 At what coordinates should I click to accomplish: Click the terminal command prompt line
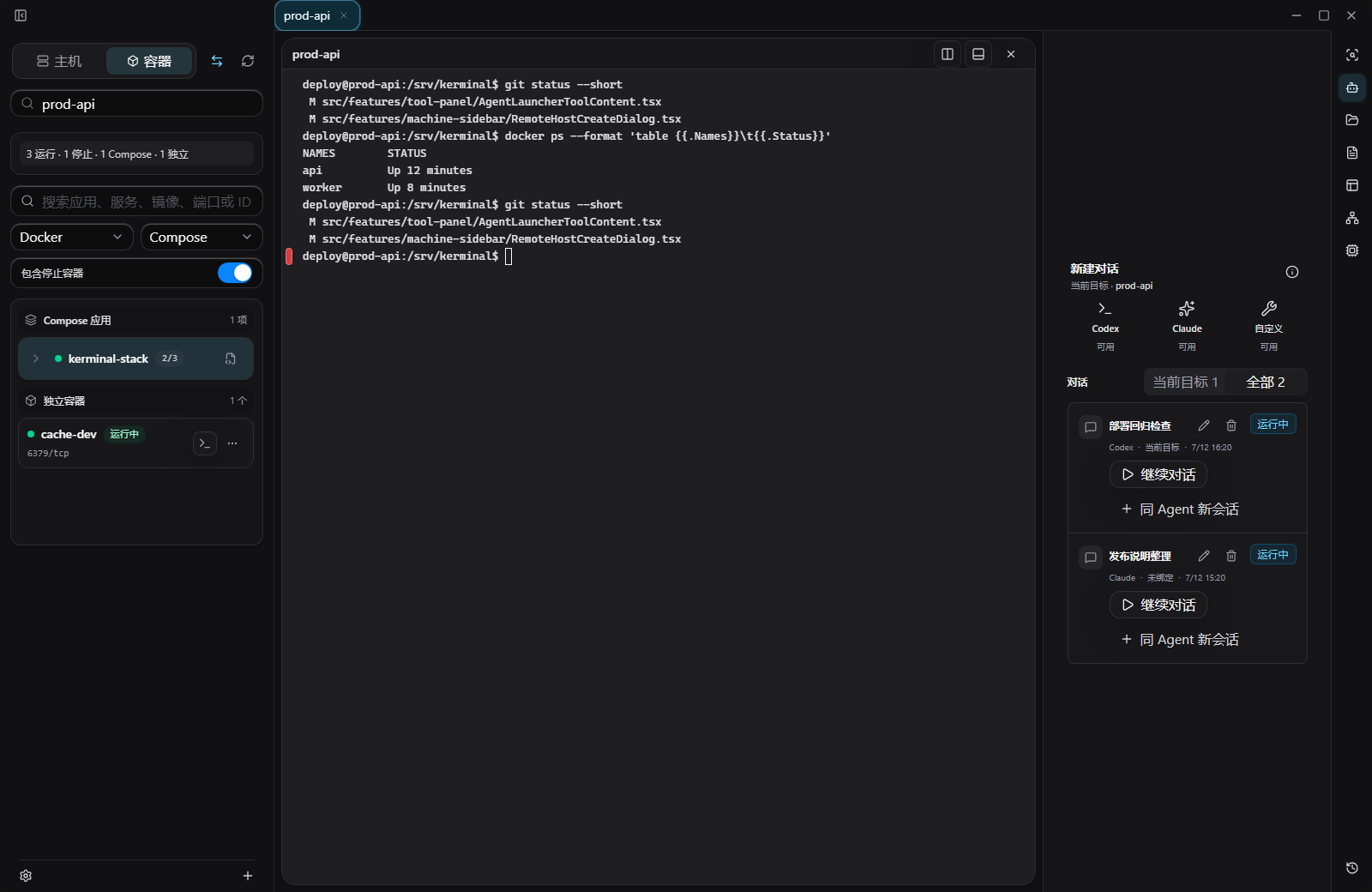click(x=407, y=256)
